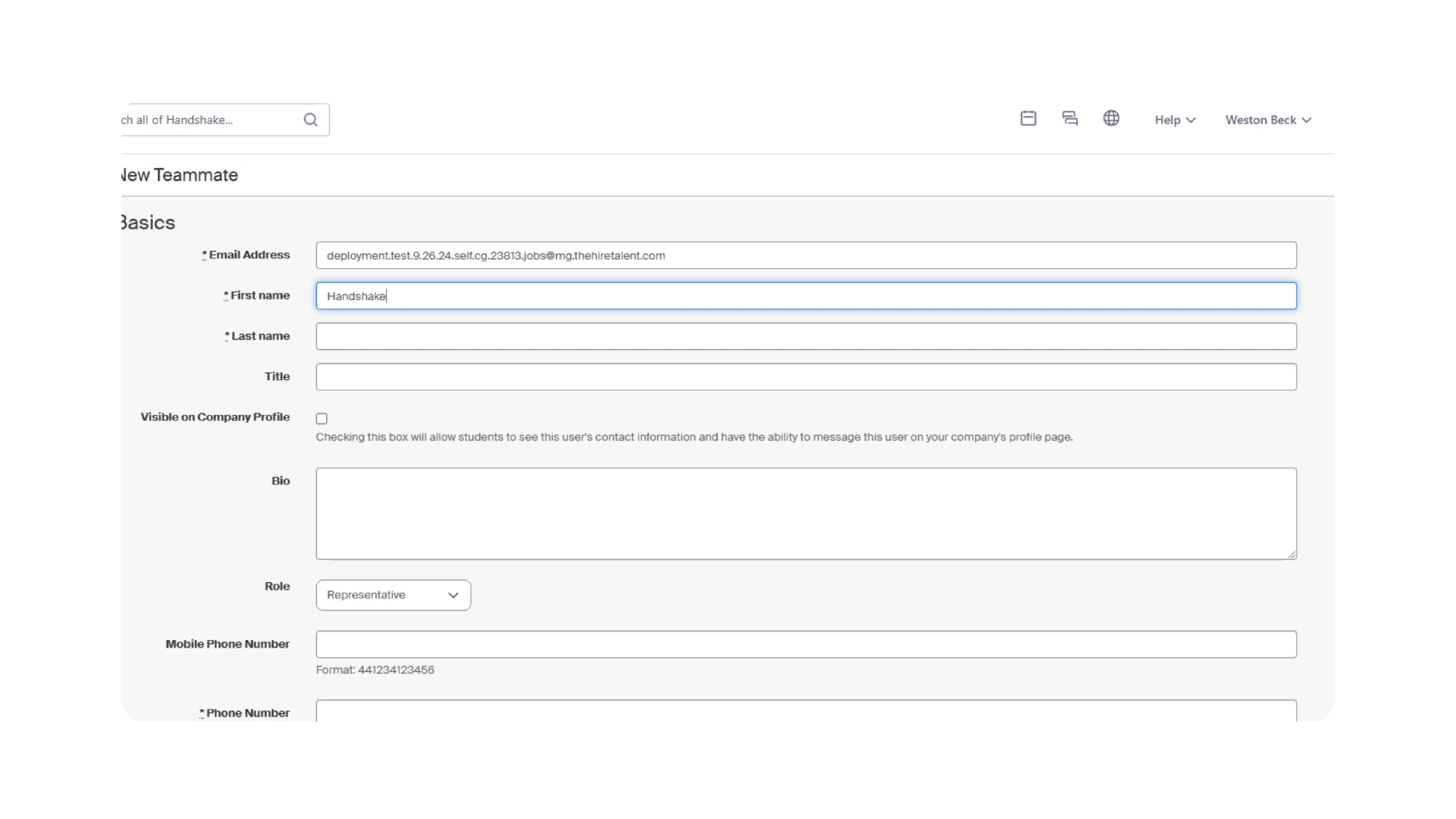This screenshot has height=819, width=1456.
Task: Click the Mobile Phone Number field
Action: (x=805, y=644)
